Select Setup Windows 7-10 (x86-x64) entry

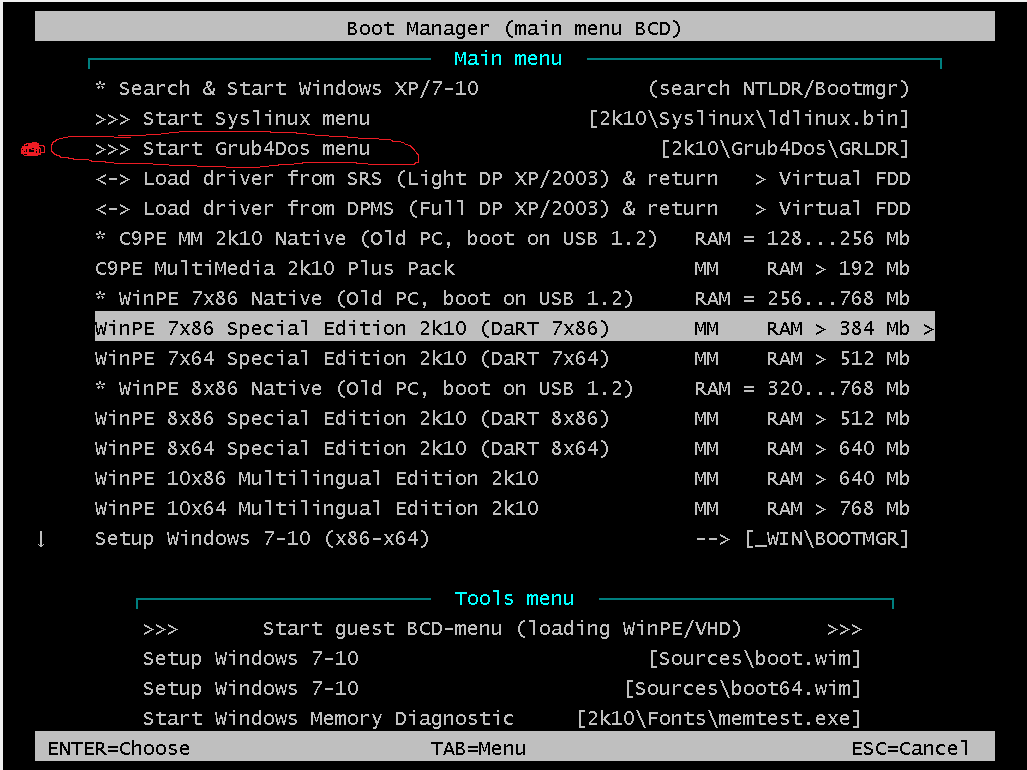262,539
